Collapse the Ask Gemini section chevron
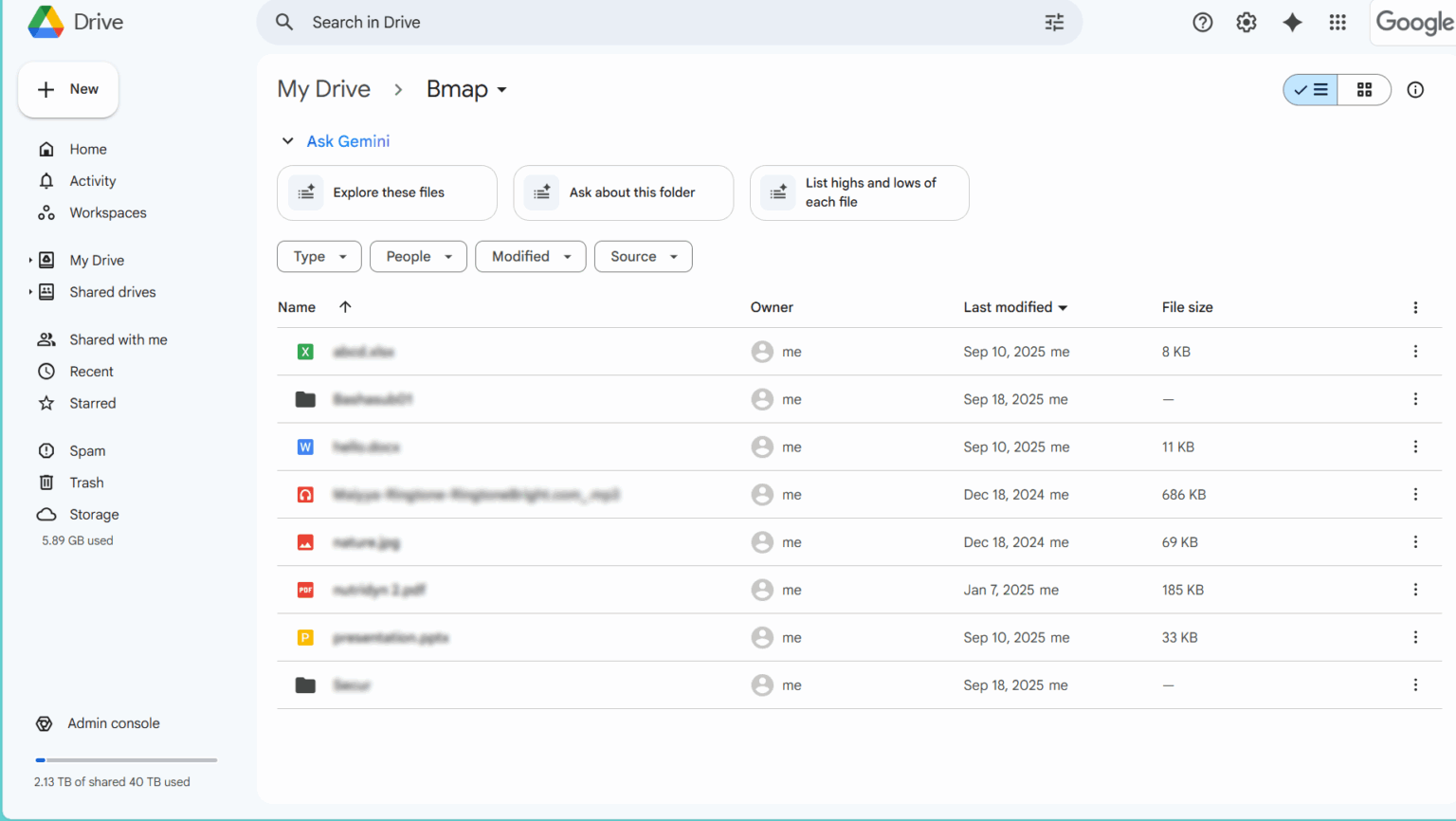The height and width of the screenshot is (821, 1456). point(287,140)
